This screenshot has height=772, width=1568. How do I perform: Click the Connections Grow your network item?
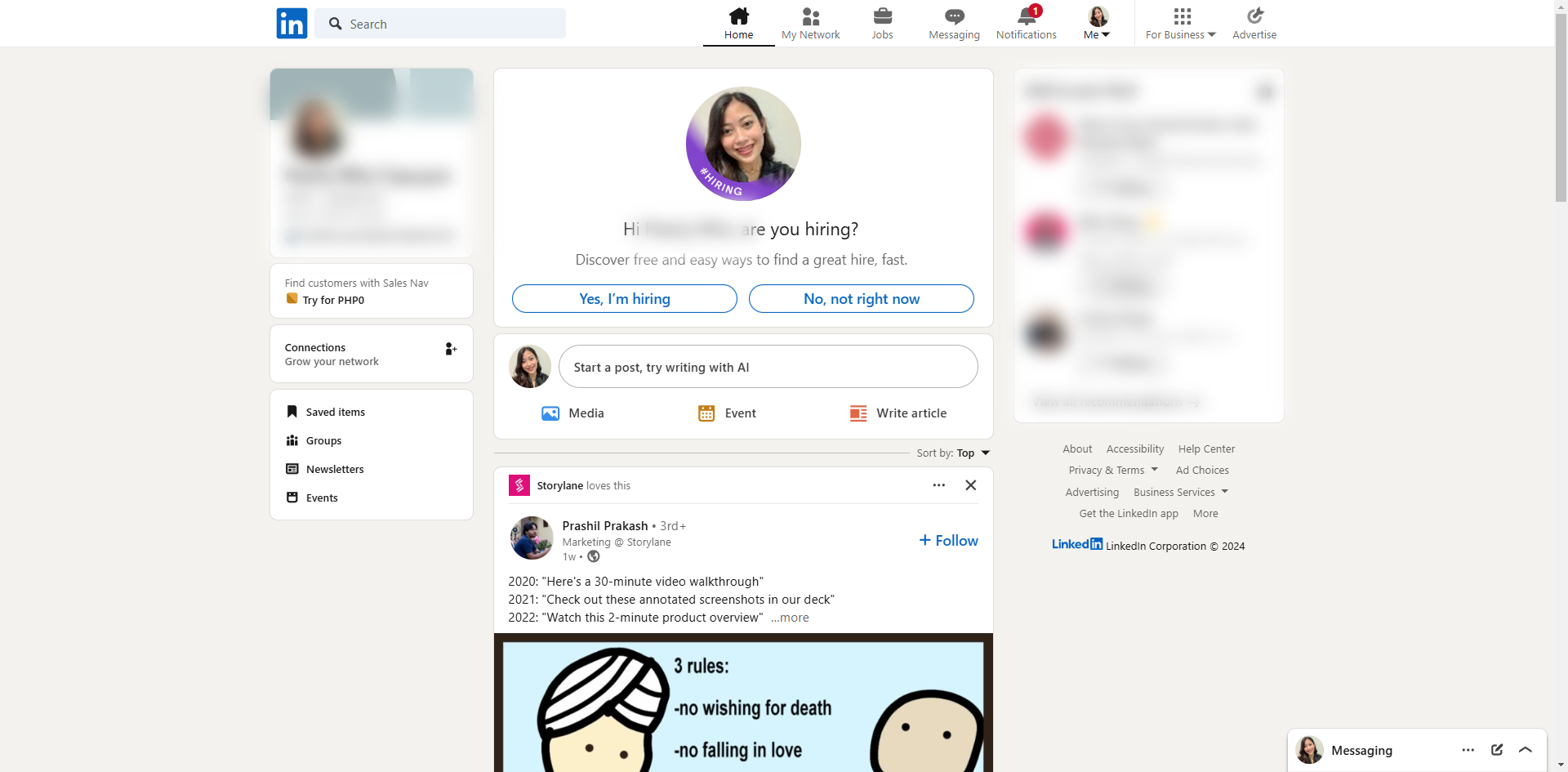point(372,354)
